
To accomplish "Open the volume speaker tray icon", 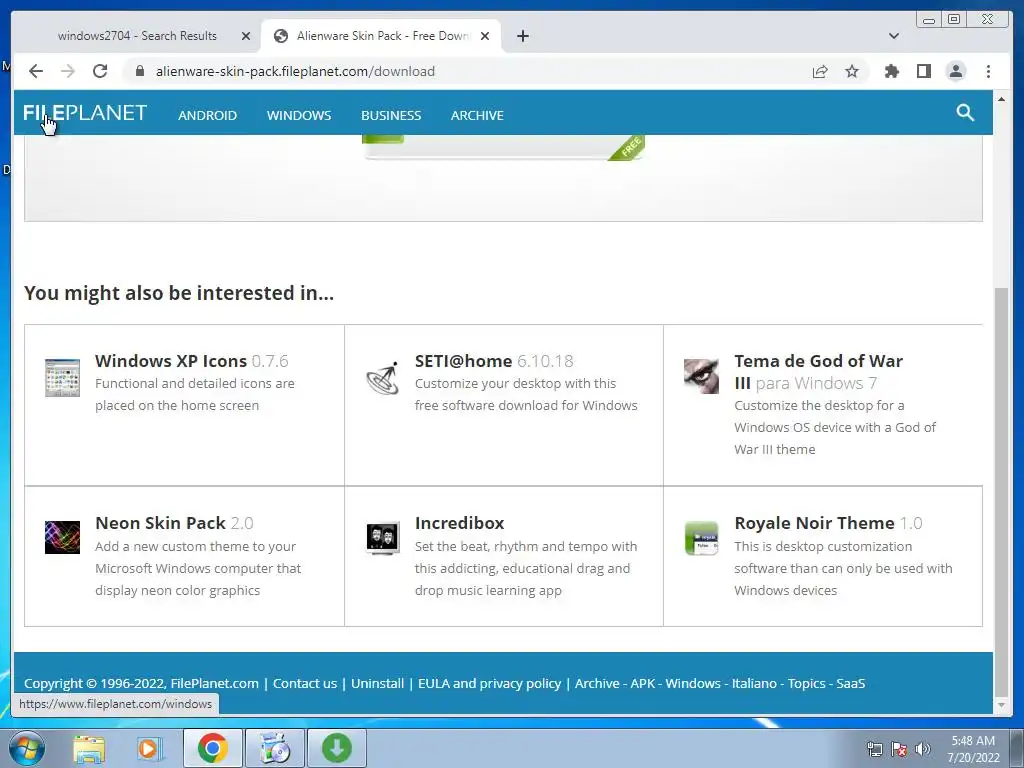I will pos(923,749).
